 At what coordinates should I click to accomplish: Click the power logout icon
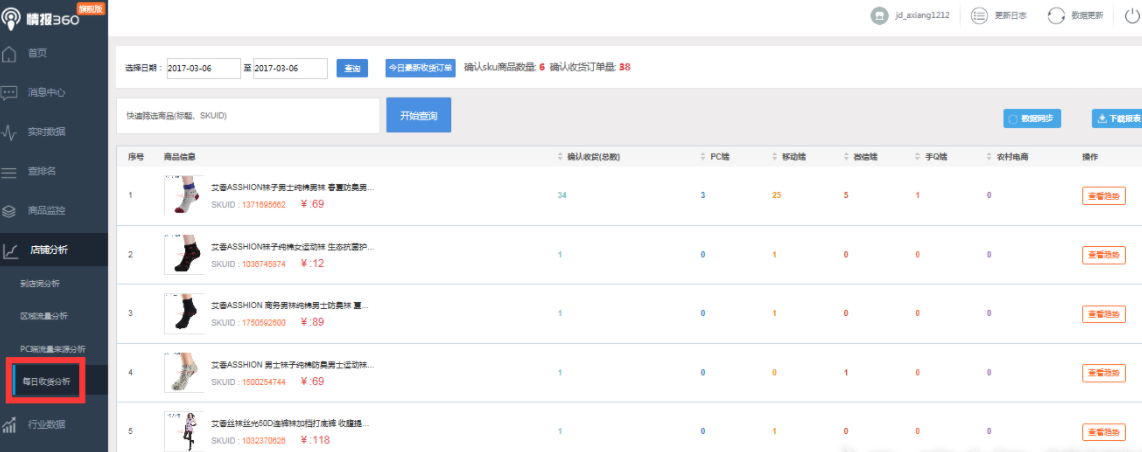(1131, 15)
